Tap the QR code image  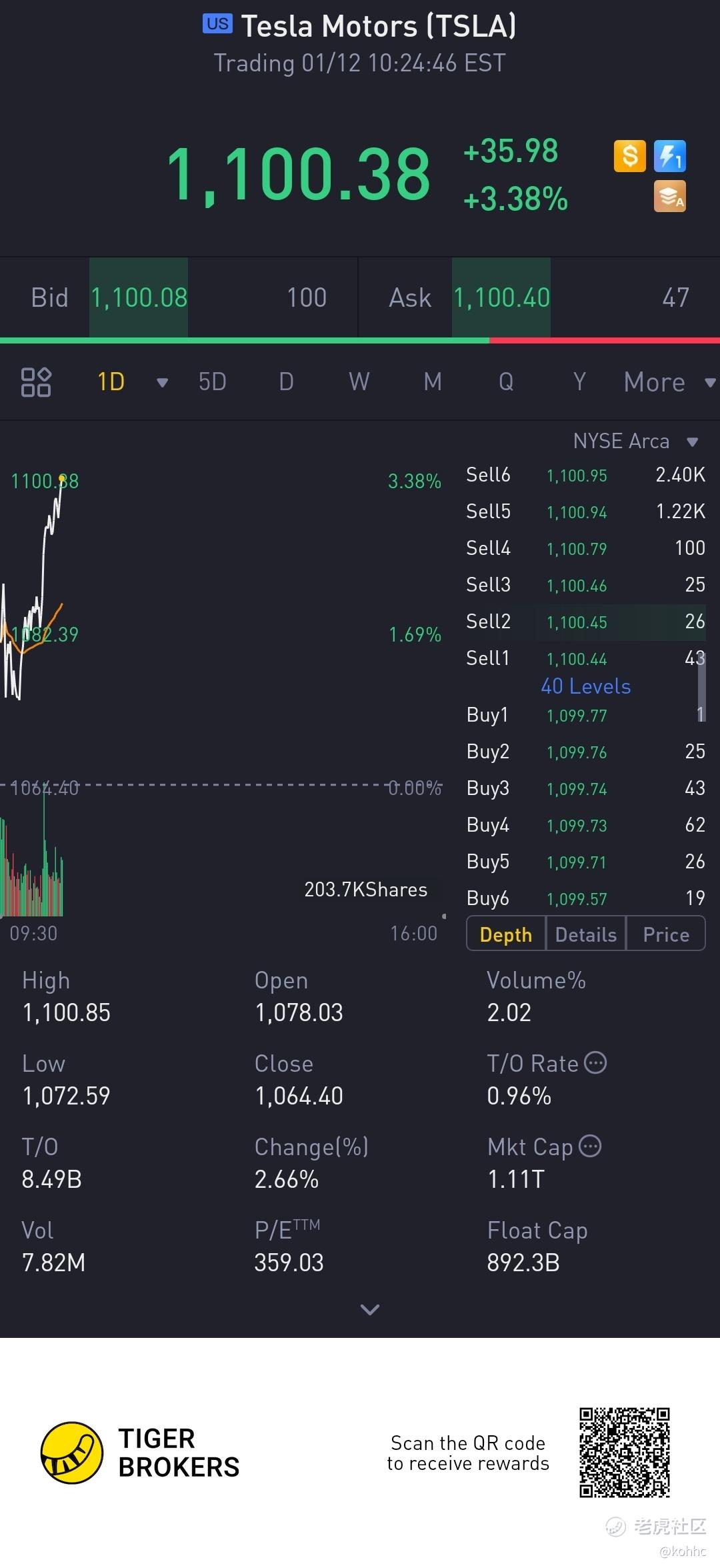point(625,1453)
